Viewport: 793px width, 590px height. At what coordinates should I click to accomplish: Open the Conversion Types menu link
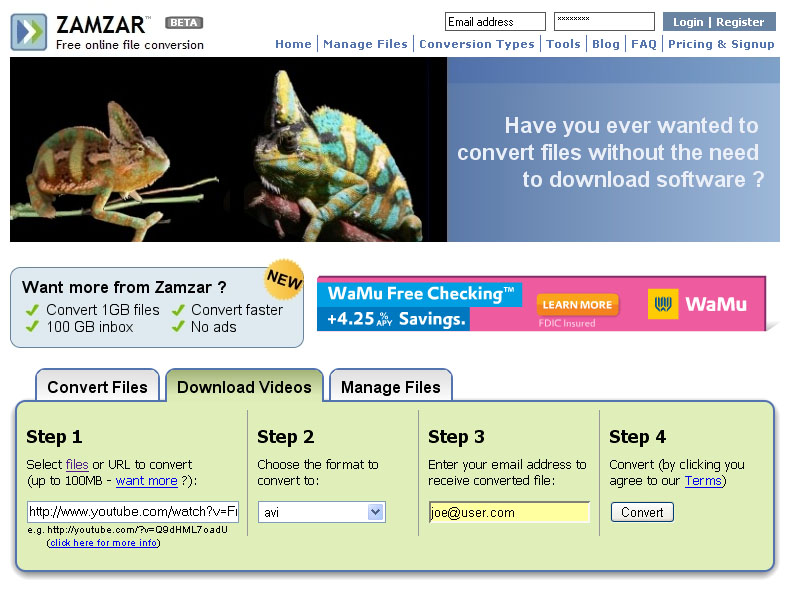click(476, 44)
